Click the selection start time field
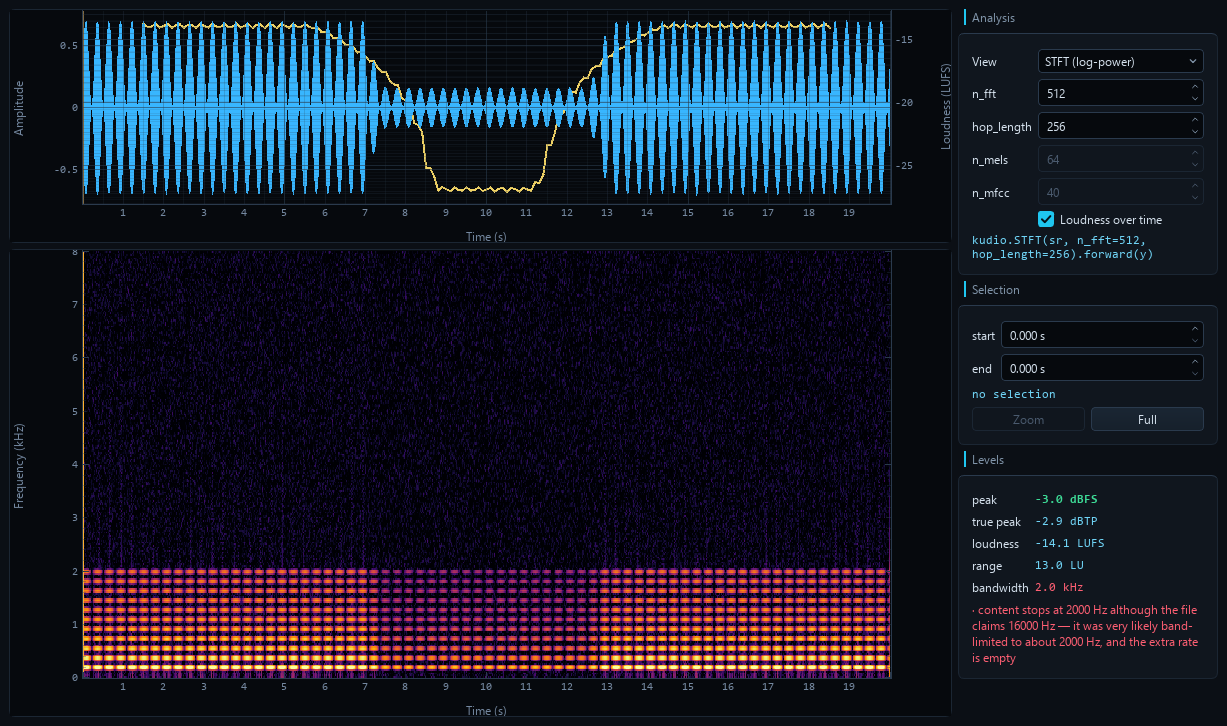This screenshot has height=726, width=1227. click(1102, 335)
